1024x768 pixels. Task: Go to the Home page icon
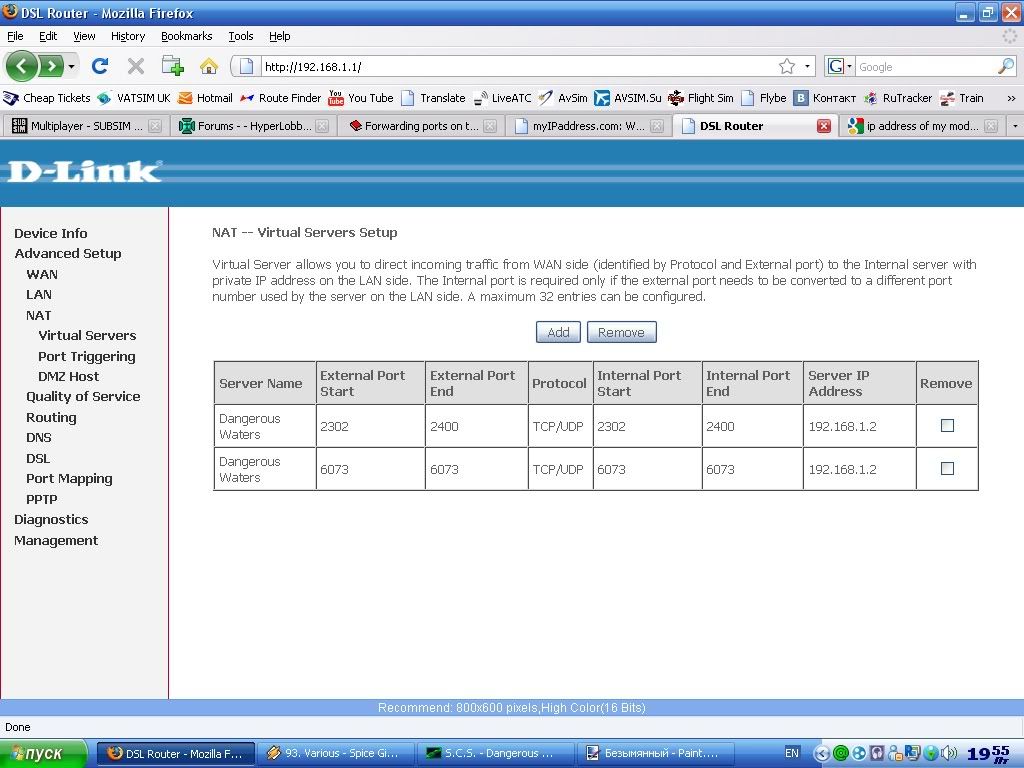[209, 66]
